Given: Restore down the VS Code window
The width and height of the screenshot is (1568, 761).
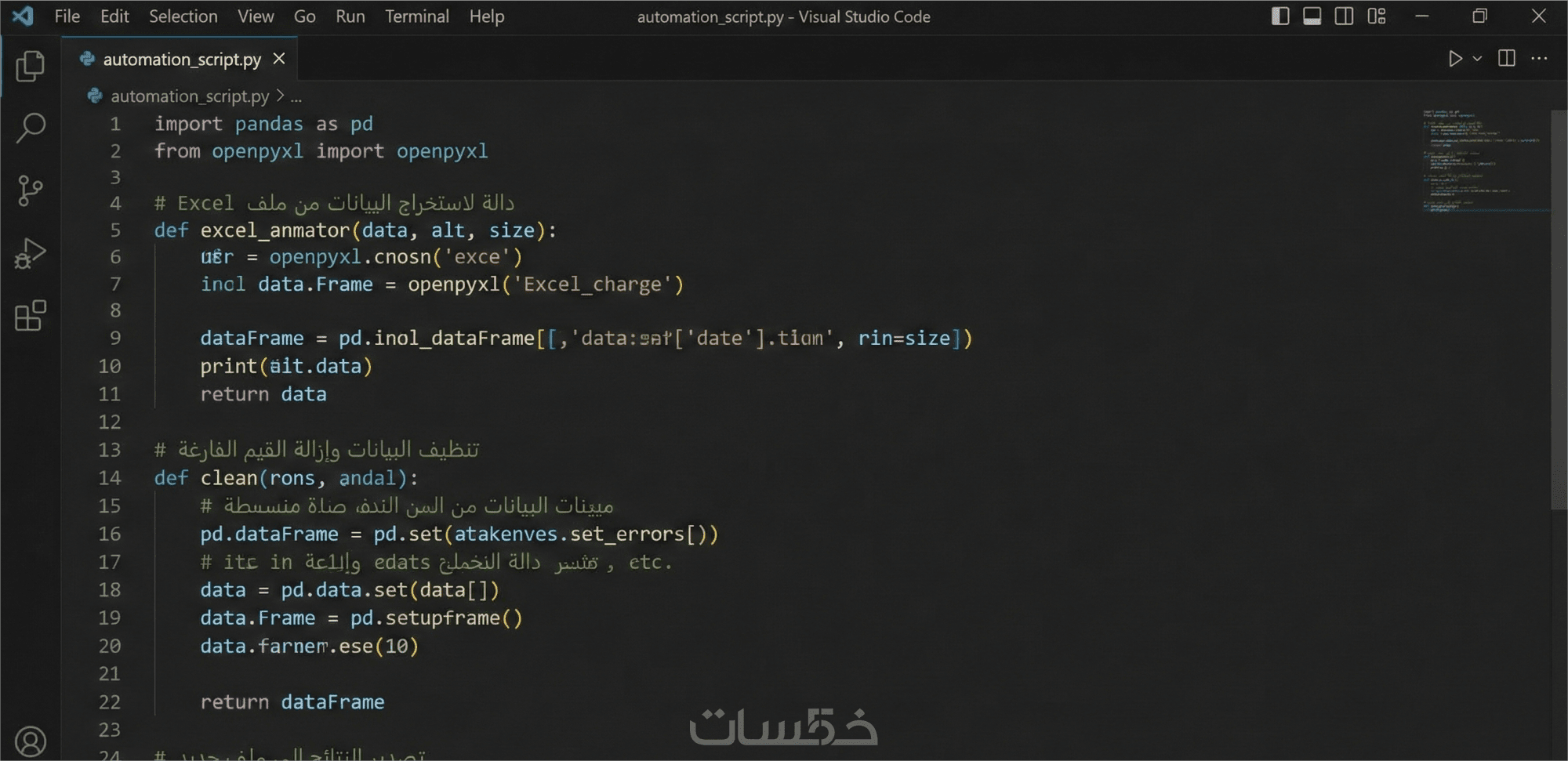Looking at the screenshot, I should 1479,16.
